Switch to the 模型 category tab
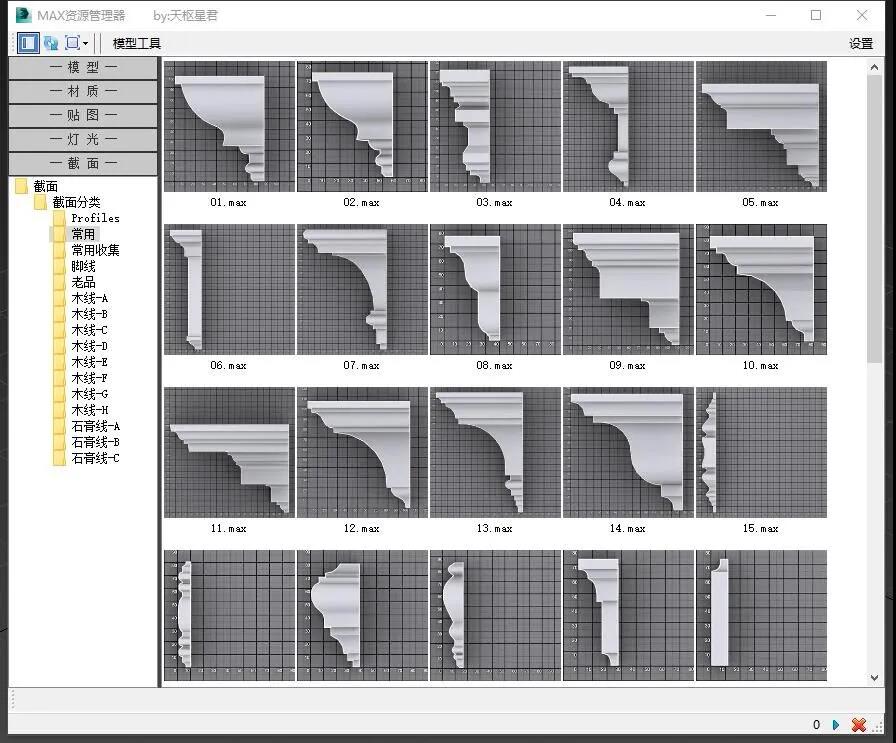The width and height of the screenshot is (896, 743). pos(84,67)
